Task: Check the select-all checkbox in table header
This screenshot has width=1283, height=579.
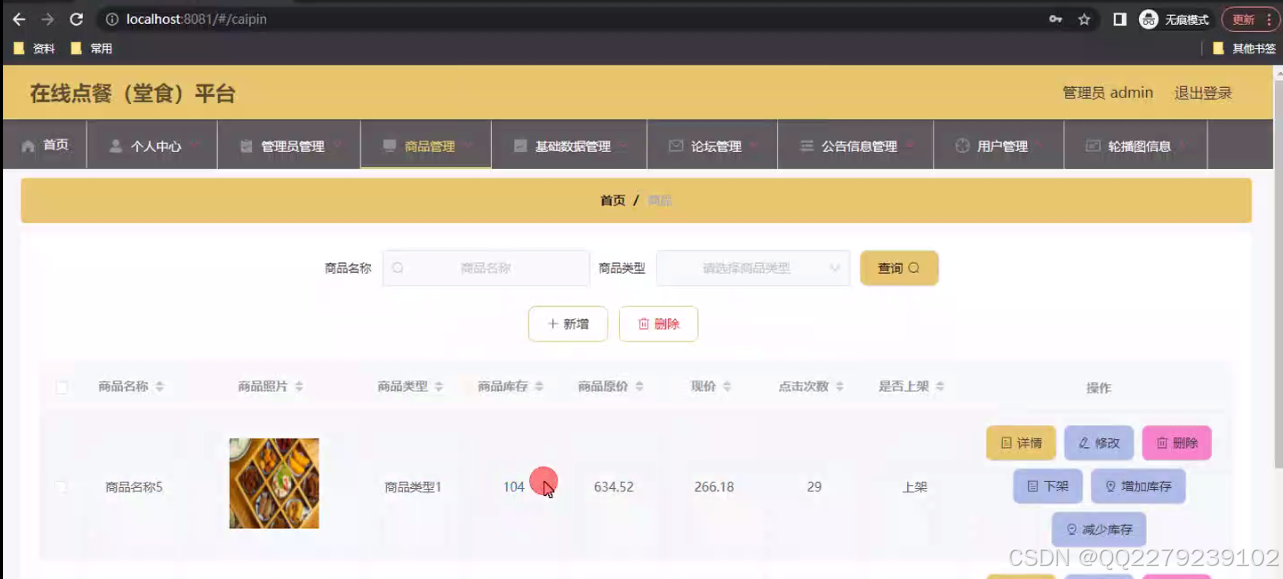Action: click(x=61, y=385)
